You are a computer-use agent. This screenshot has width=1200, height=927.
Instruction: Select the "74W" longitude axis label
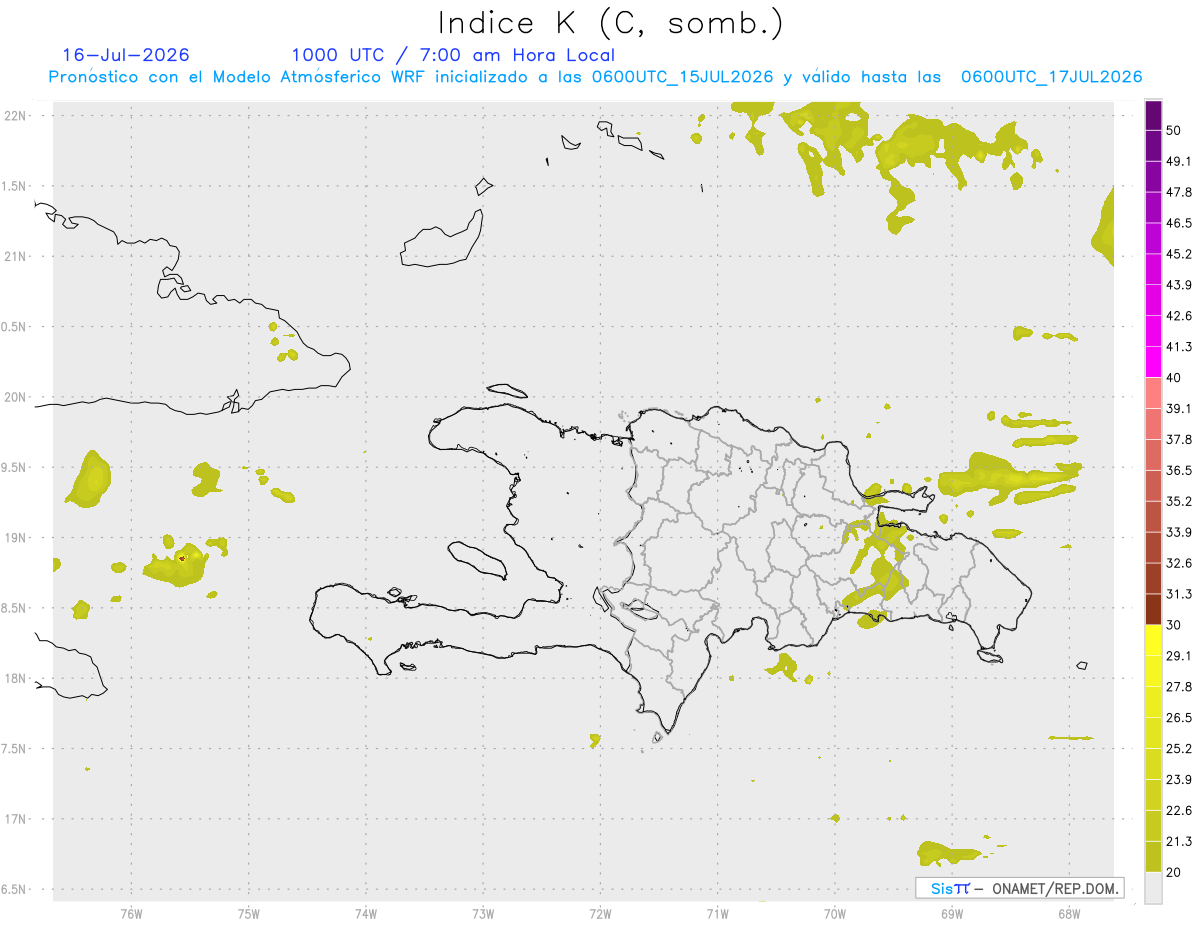365,913
